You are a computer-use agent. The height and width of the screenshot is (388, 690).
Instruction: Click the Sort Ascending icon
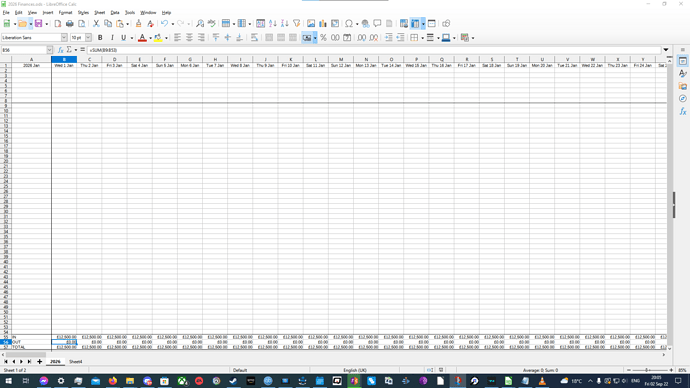(273, 23)
